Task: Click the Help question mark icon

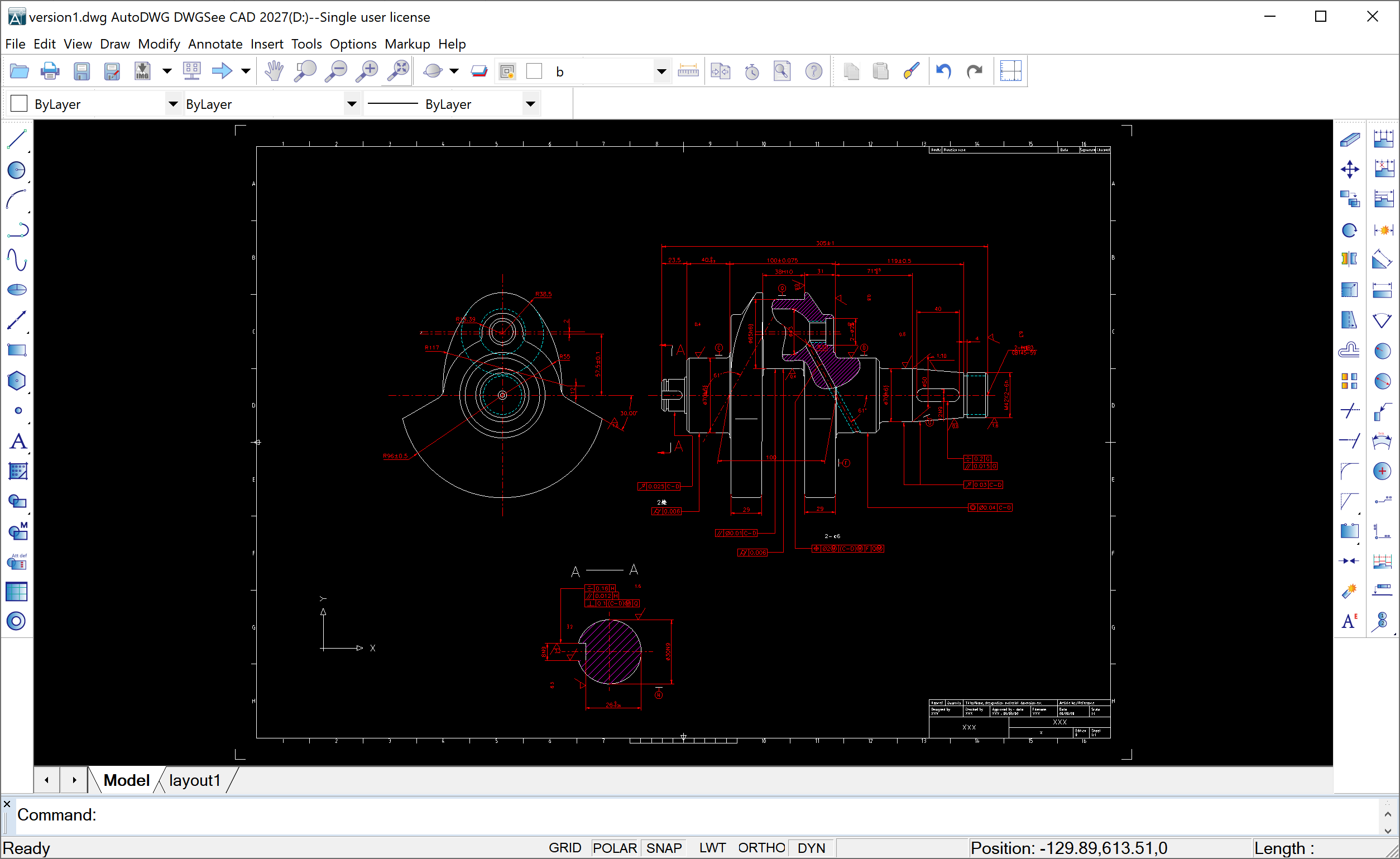Action: (814, 71)
